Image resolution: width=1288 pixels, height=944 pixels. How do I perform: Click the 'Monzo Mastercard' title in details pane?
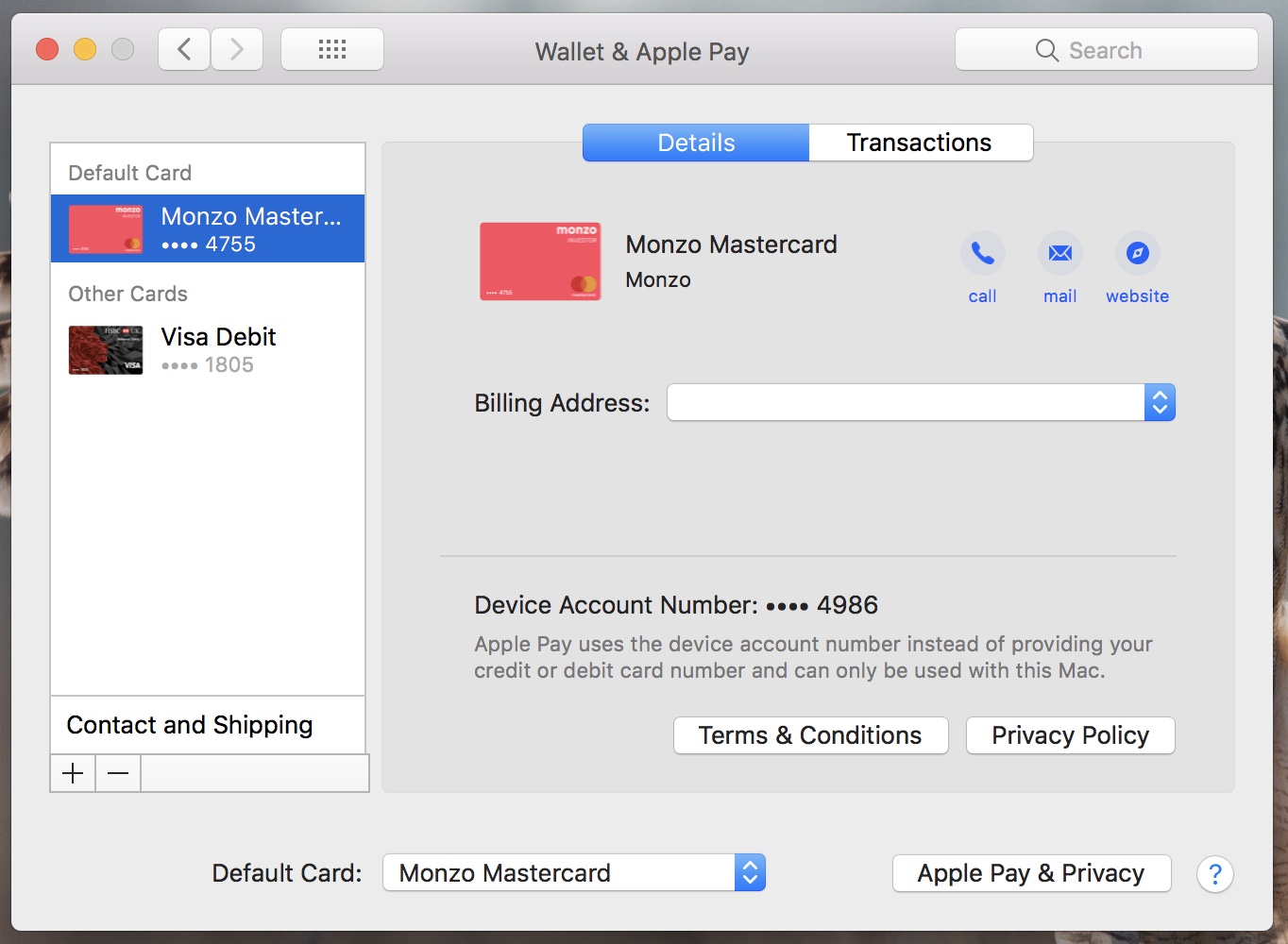point(731,244)
